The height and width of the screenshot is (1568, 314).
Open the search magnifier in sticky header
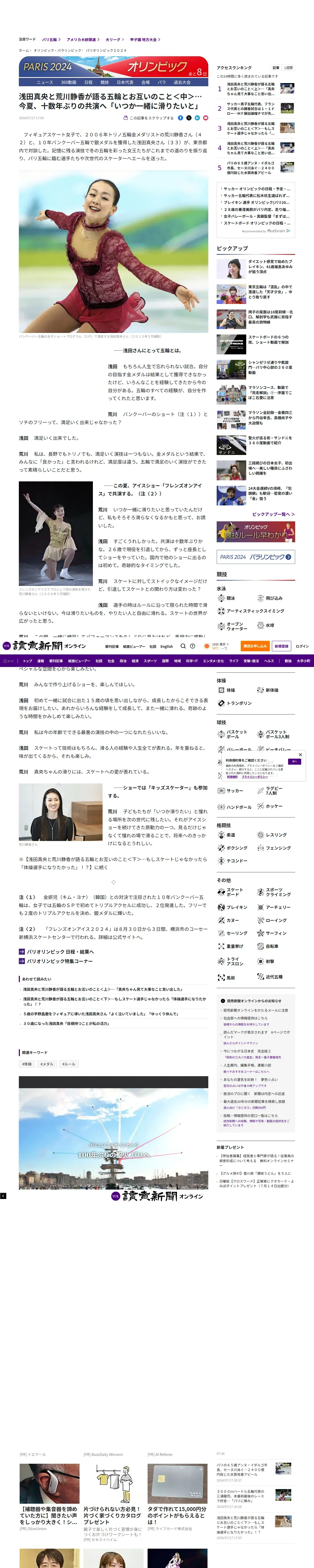tap(183, 646)
